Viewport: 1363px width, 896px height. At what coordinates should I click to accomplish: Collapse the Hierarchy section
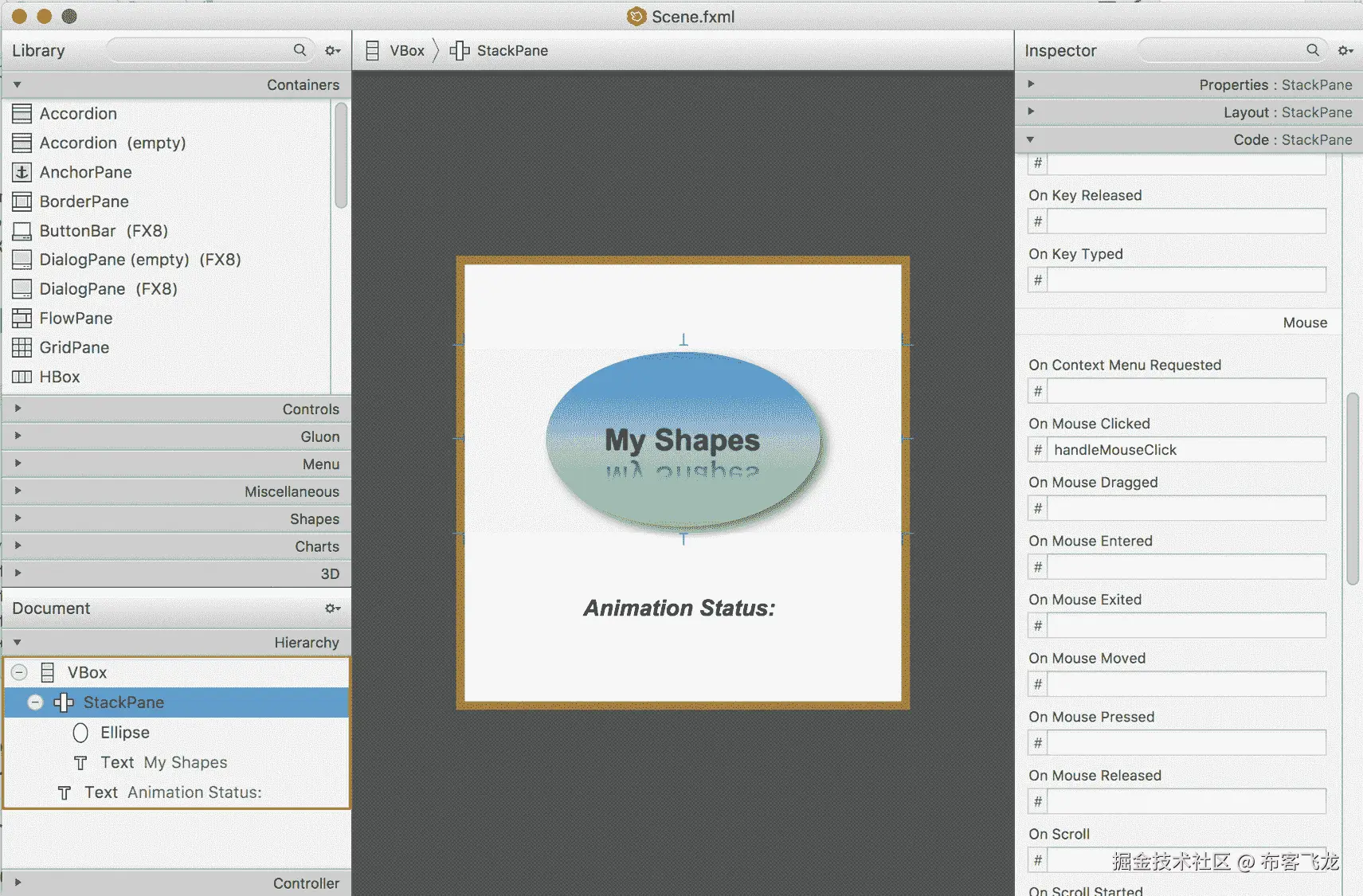point(17,642)
